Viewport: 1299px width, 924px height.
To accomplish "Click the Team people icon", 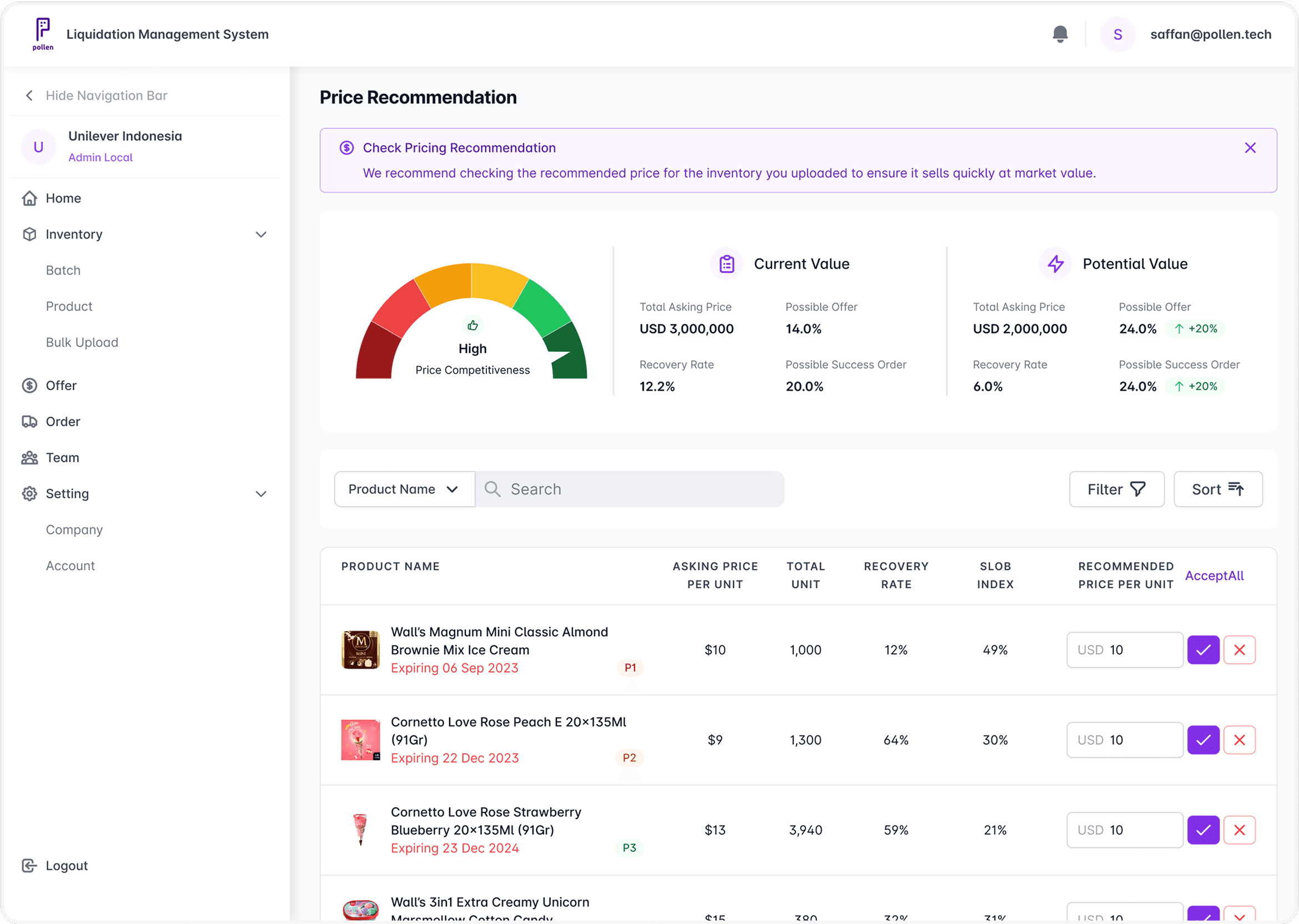I will click(x=29, y=457).
